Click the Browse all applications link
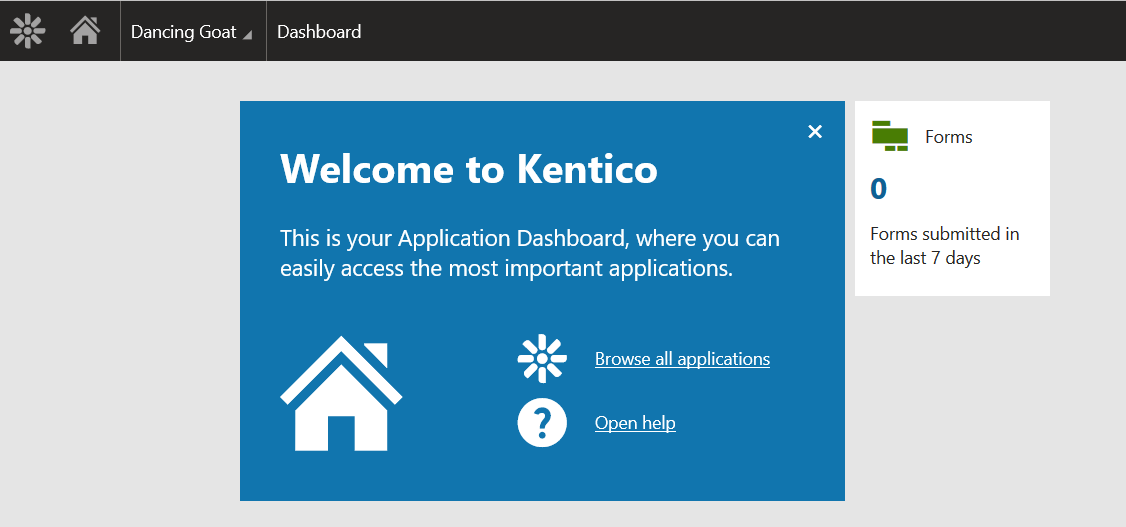 pyautogui.click(x=682, y=358)
